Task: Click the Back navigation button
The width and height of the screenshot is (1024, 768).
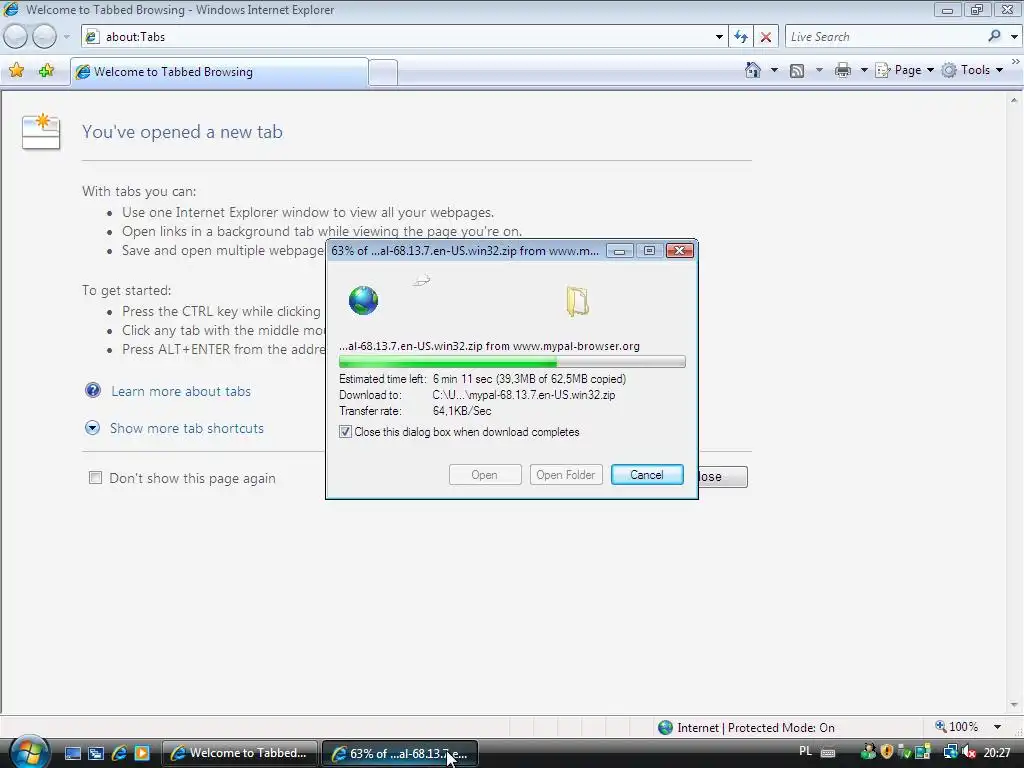Action: pyautogui.click(x=16, y=37)
